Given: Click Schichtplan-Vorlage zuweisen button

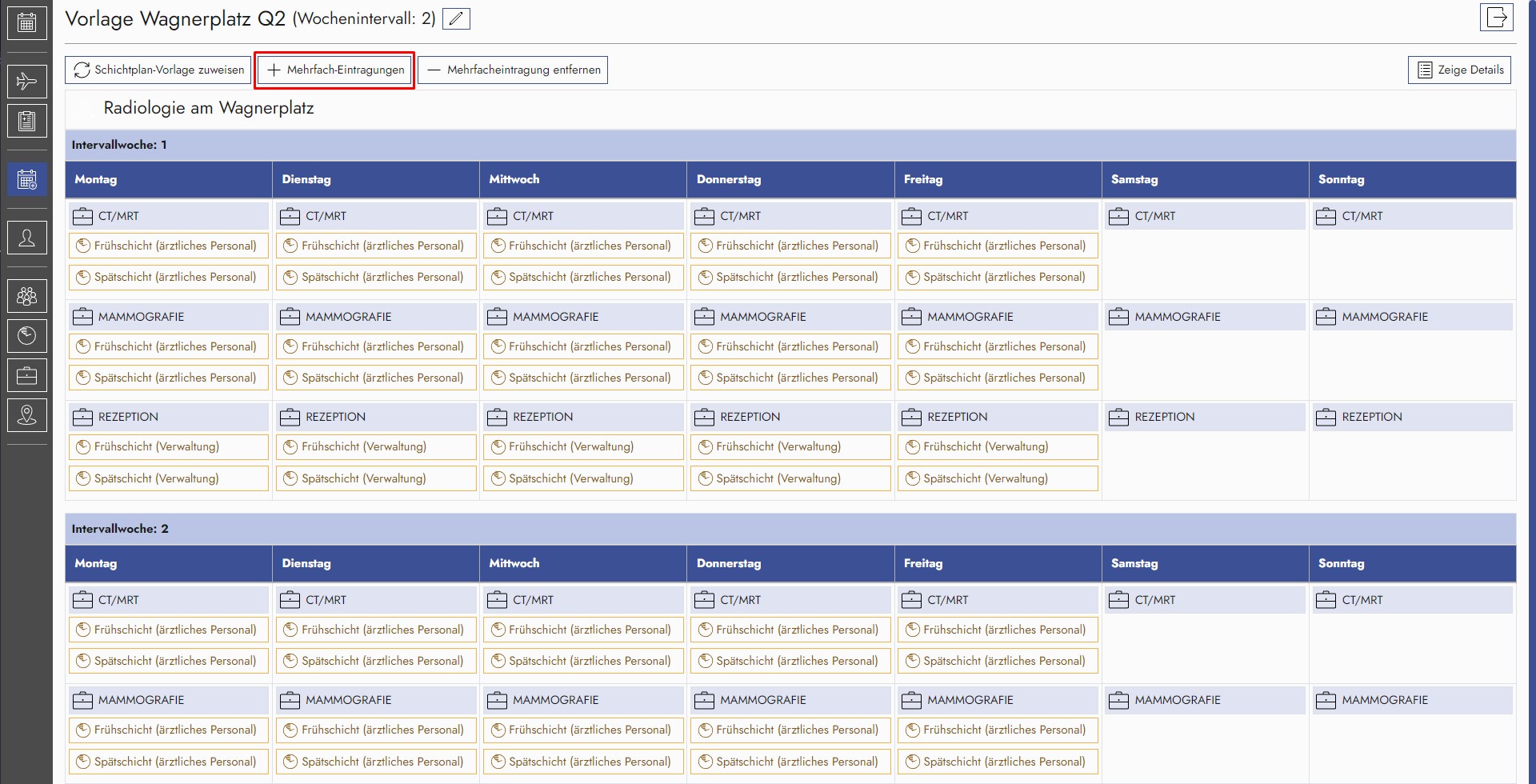Looking at the screenshot, I should point(159,70).
